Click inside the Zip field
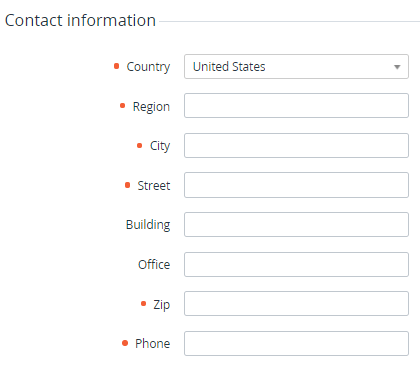The height and width of the screenshot is (368, 420). [296, 304]
